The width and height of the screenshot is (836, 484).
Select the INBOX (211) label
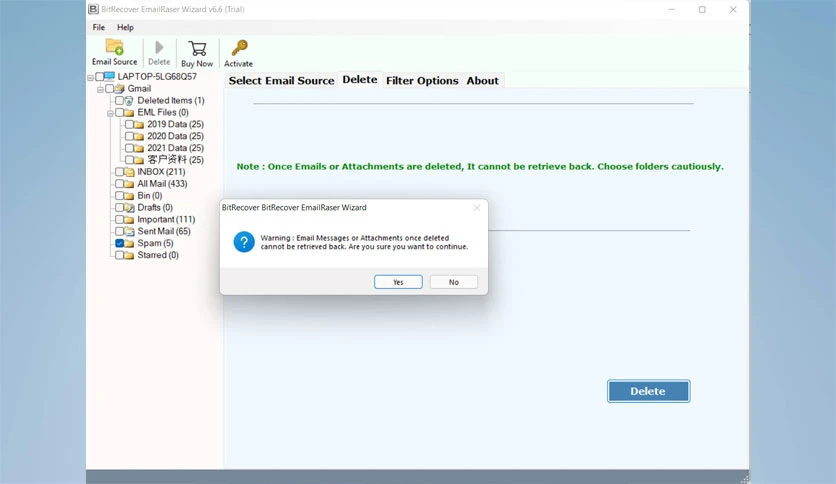(161, 172)
